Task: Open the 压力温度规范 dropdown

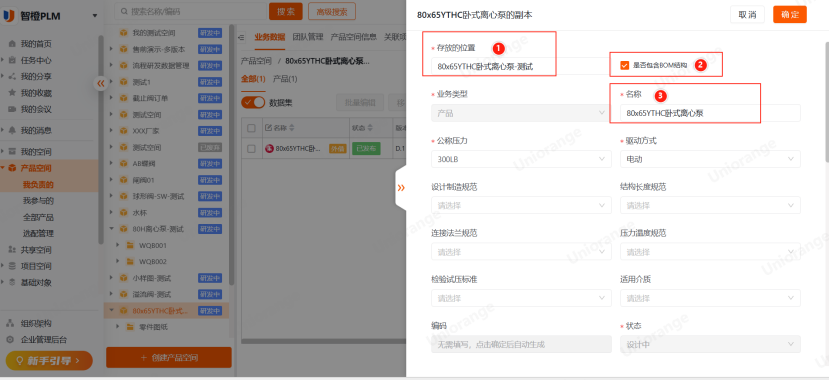Action: pos(710,252)
